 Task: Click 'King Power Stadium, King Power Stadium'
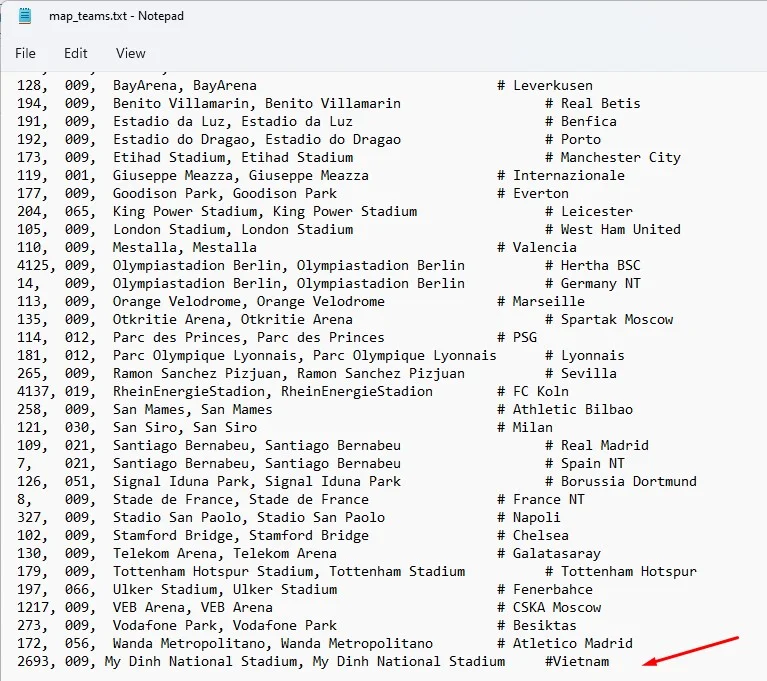265,212
